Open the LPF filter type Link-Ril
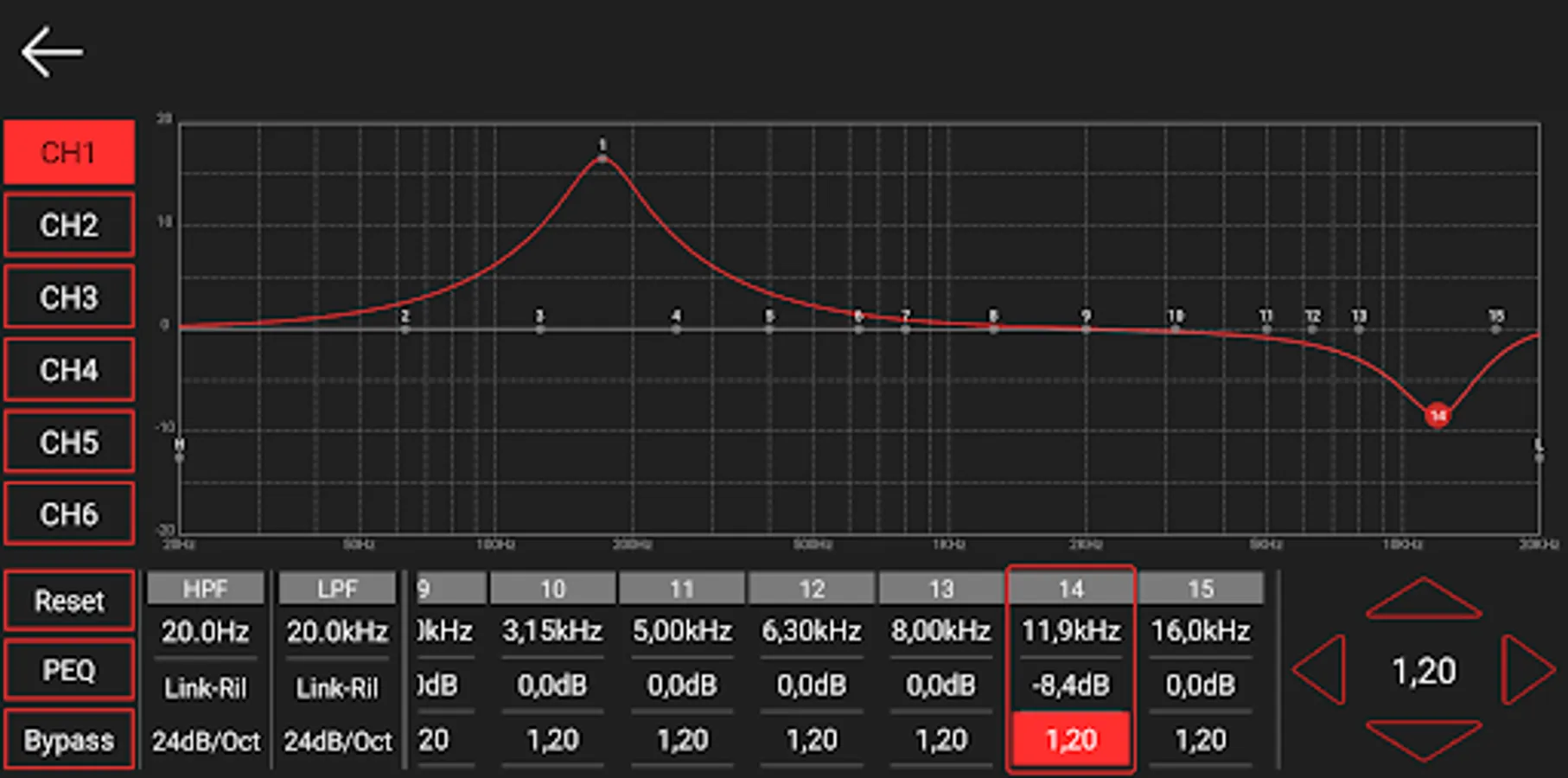1568x778 pixels. point(337,687)
